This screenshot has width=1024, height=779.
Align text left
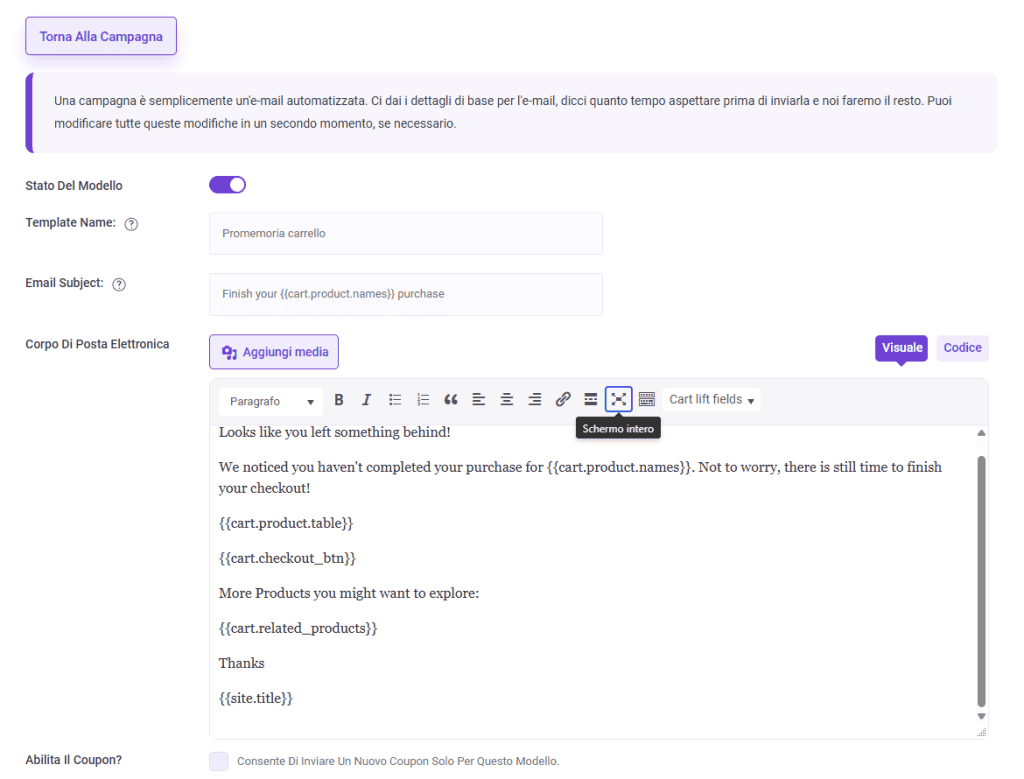pyautogui.click(x=479, y=400)
